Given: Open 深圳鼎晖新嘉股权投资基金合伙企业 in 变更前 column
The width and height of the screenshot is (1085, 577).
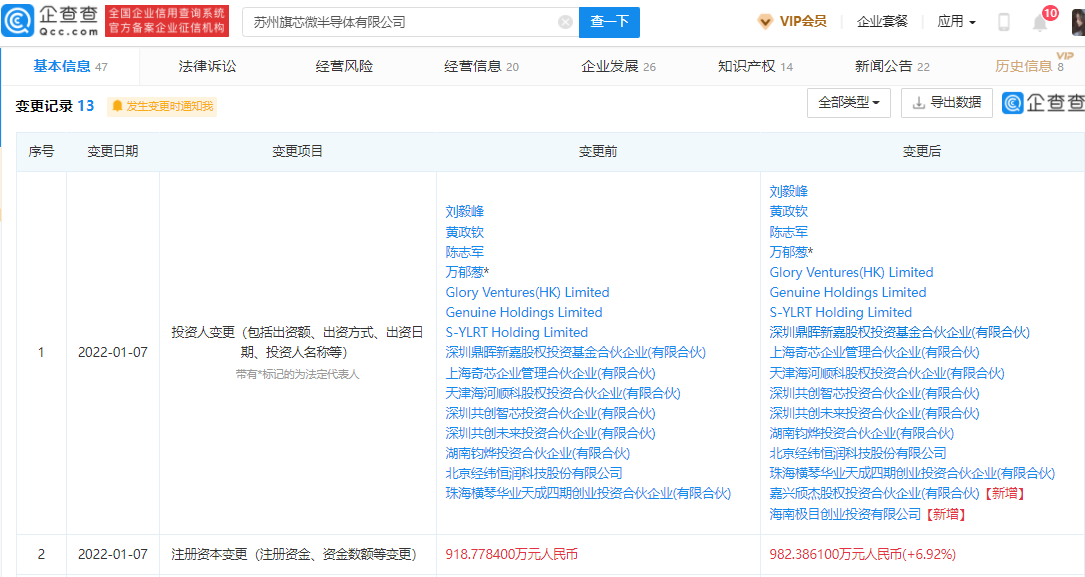Looking at the screenshot, I should tap(576, 352).
